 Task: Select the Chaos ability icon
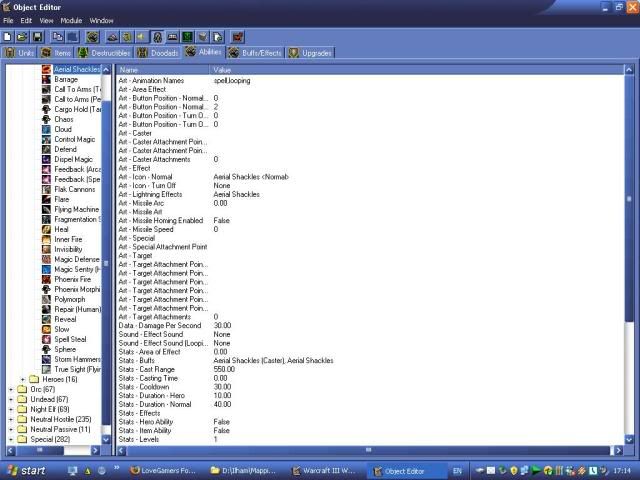(x=47, y=119)
